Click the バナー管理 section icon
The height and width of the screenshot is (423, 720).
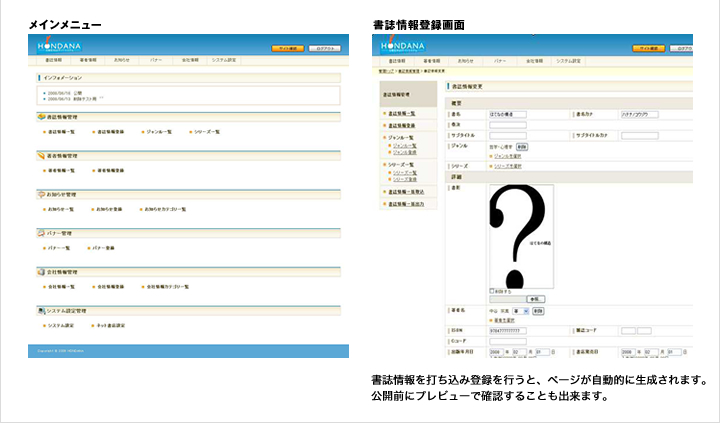pos(41,233)
